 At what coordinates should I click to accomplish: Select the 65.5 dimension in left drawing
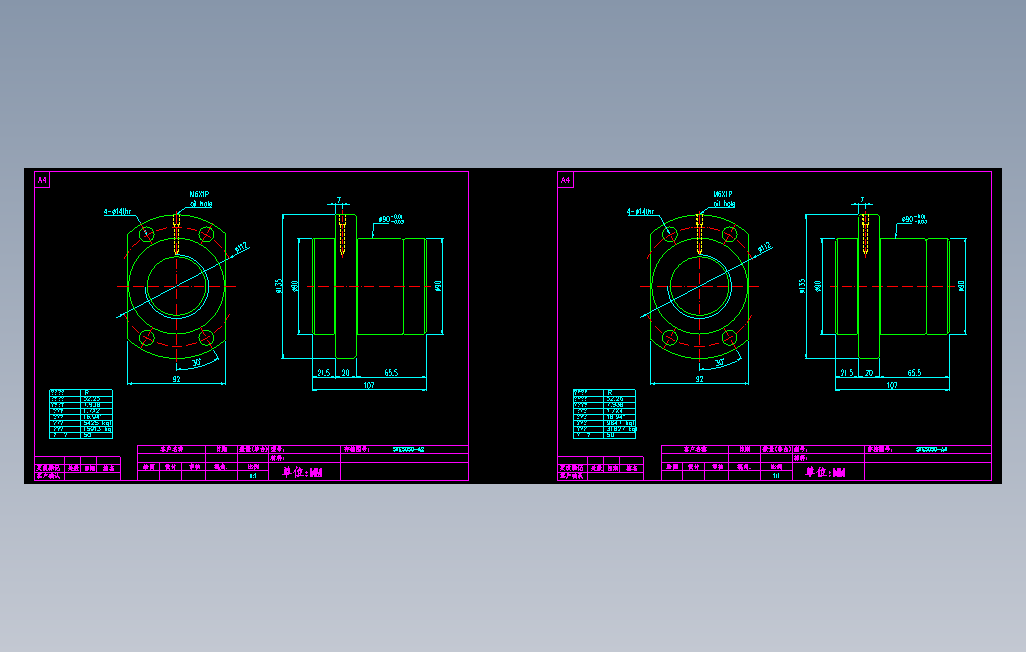[391, 372]
